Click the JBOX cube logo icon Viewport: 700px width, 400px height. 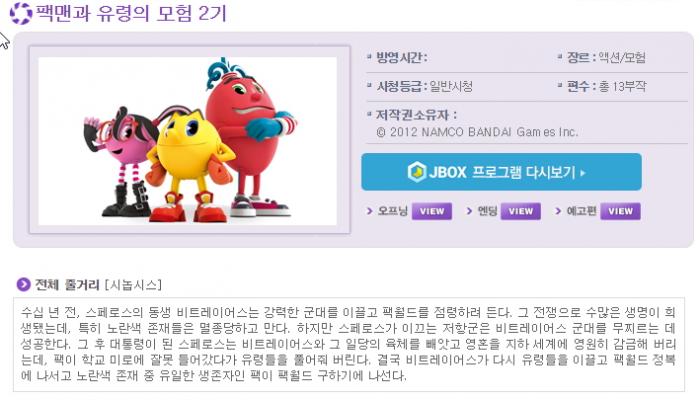(417, 172)
